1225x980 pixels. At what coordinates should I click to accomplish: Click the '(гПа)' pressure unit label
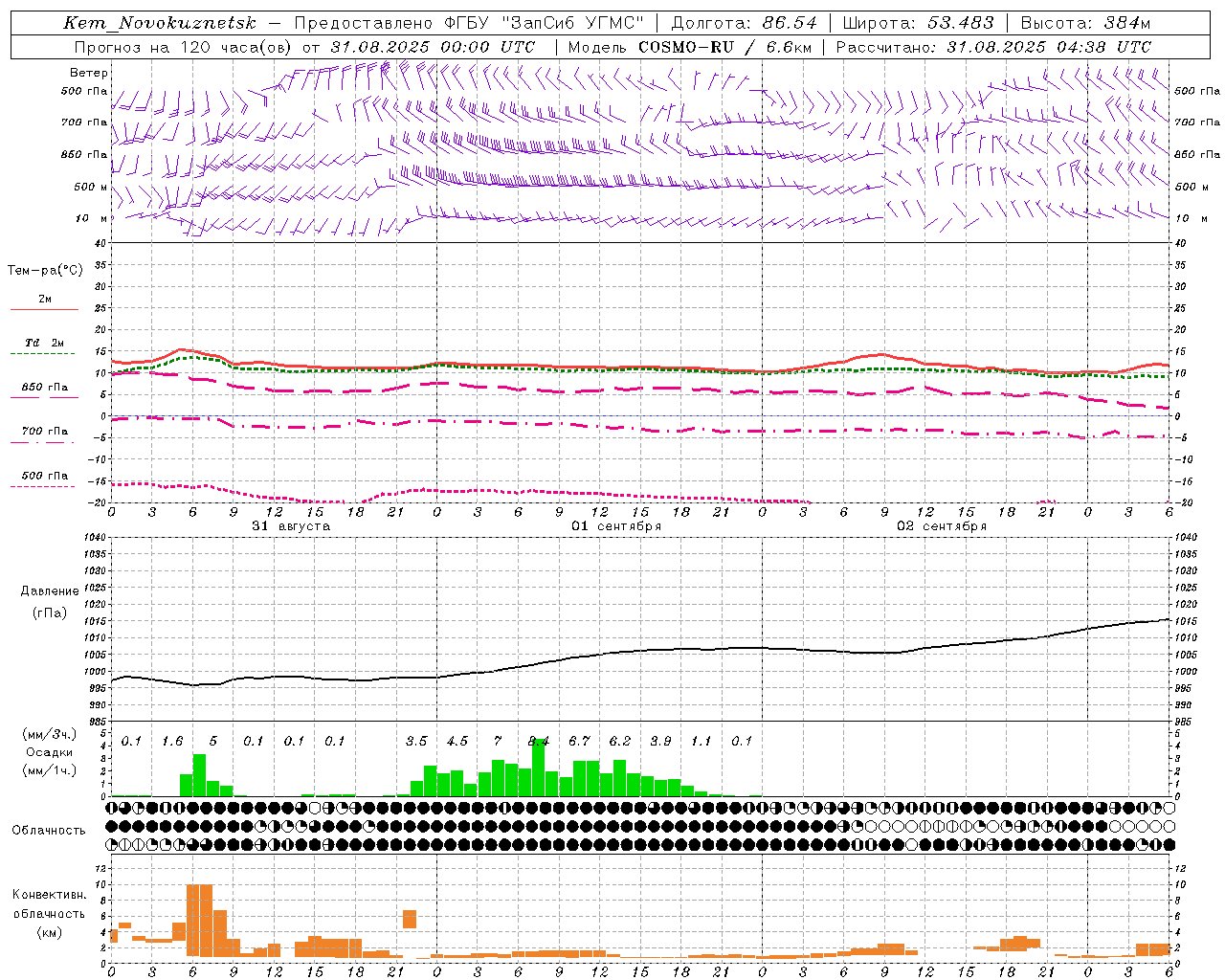49,612
